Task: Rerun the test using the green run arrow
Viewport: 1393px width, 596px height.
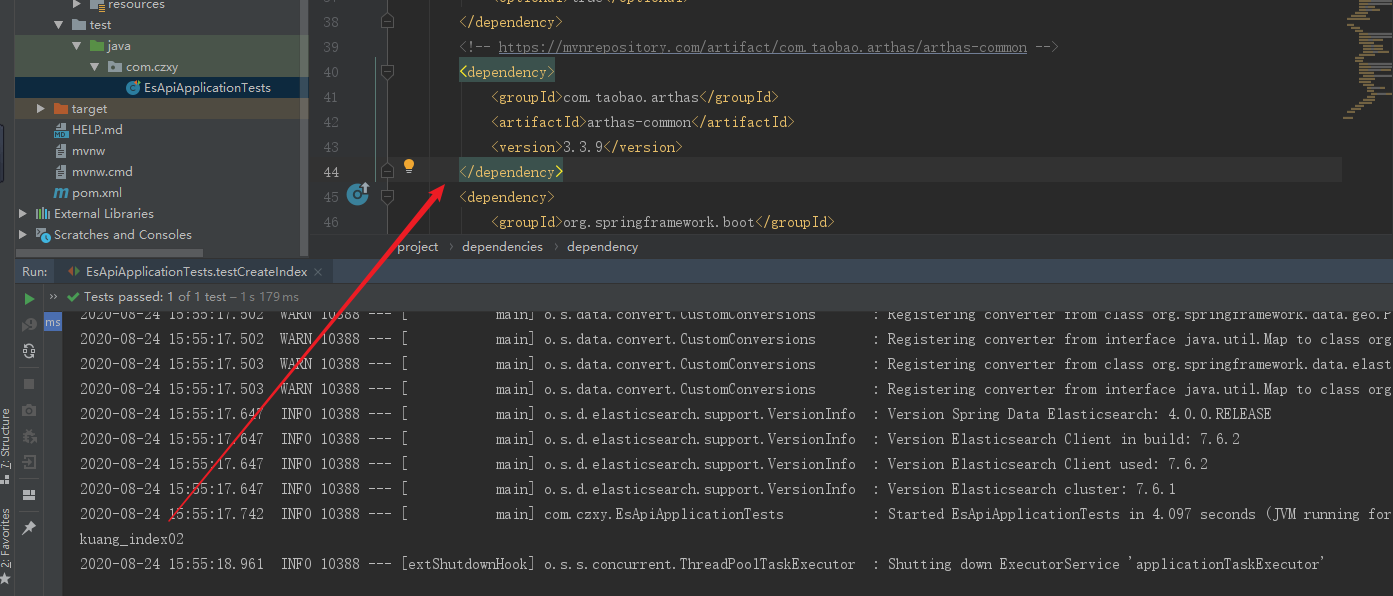Action: tap(29, 297)
